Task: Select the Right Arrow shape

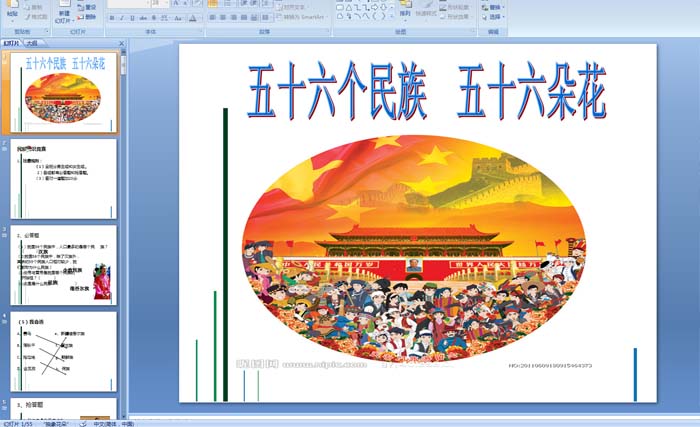Action: (x=374, y=8)
